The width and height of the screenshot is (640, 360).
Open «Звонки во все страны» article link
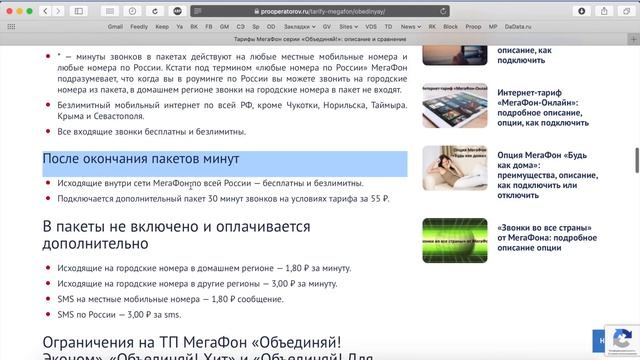547,238
